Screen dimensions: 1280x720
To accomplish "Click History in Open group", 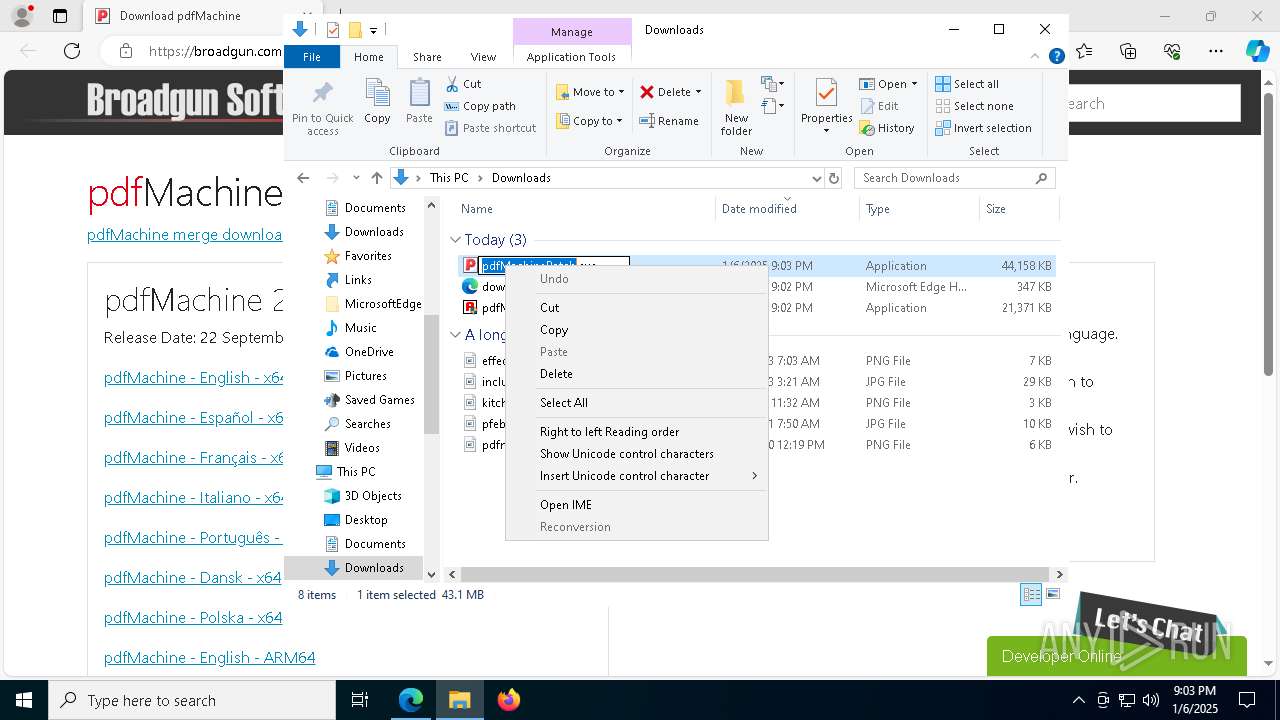I will (886, 128).
